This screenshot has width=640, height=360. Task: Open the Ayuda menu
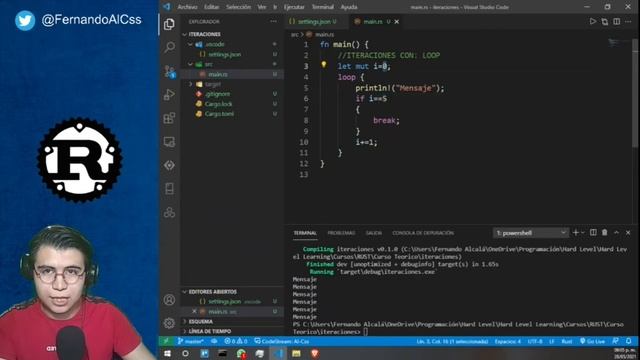(x=349, y=7)
